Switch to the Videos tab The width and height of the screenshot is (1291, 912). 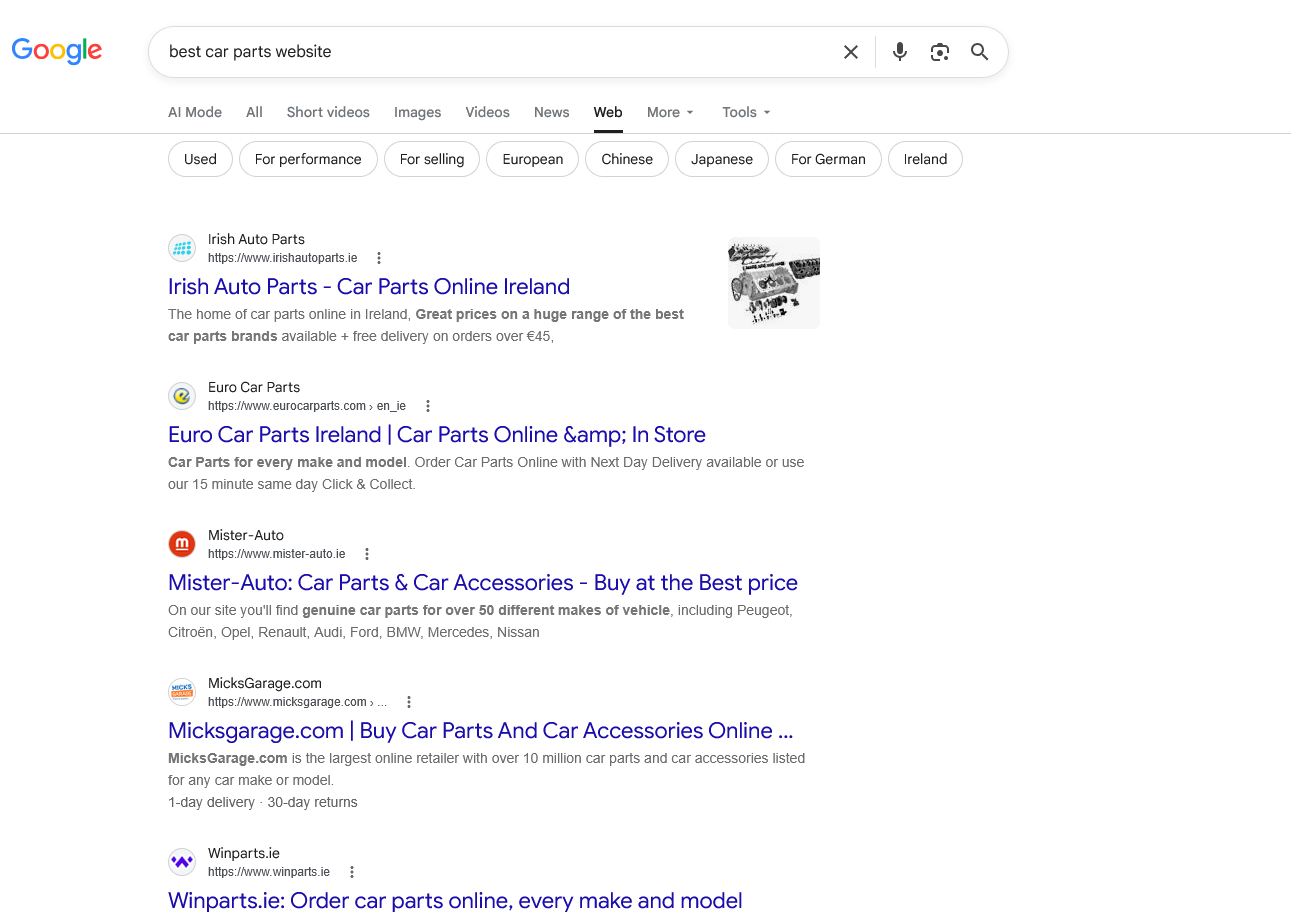pos(487,112)
